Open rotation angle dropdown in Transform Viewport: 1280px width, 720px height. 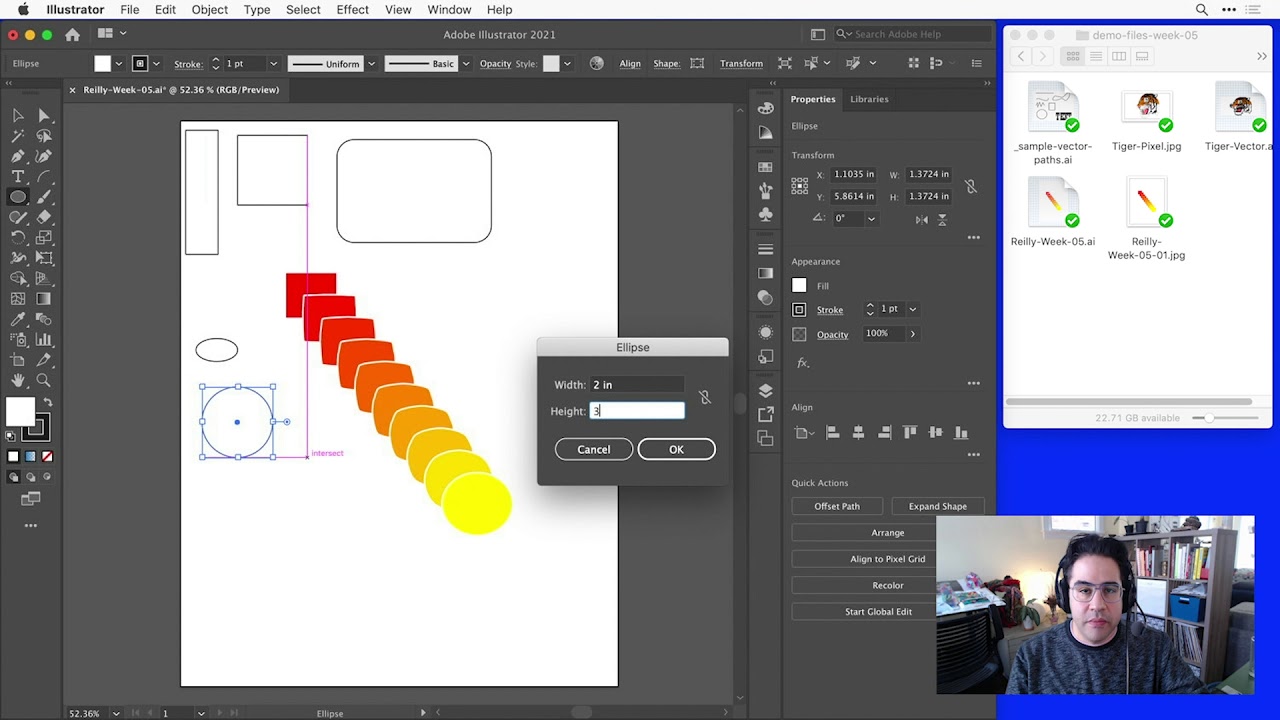[871, 219]
